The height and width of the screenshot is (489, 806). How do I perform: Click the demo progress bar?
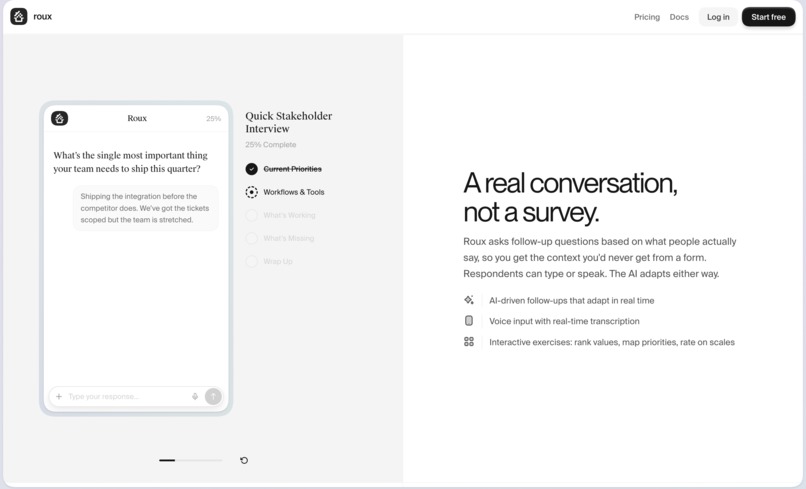[191, 460]
